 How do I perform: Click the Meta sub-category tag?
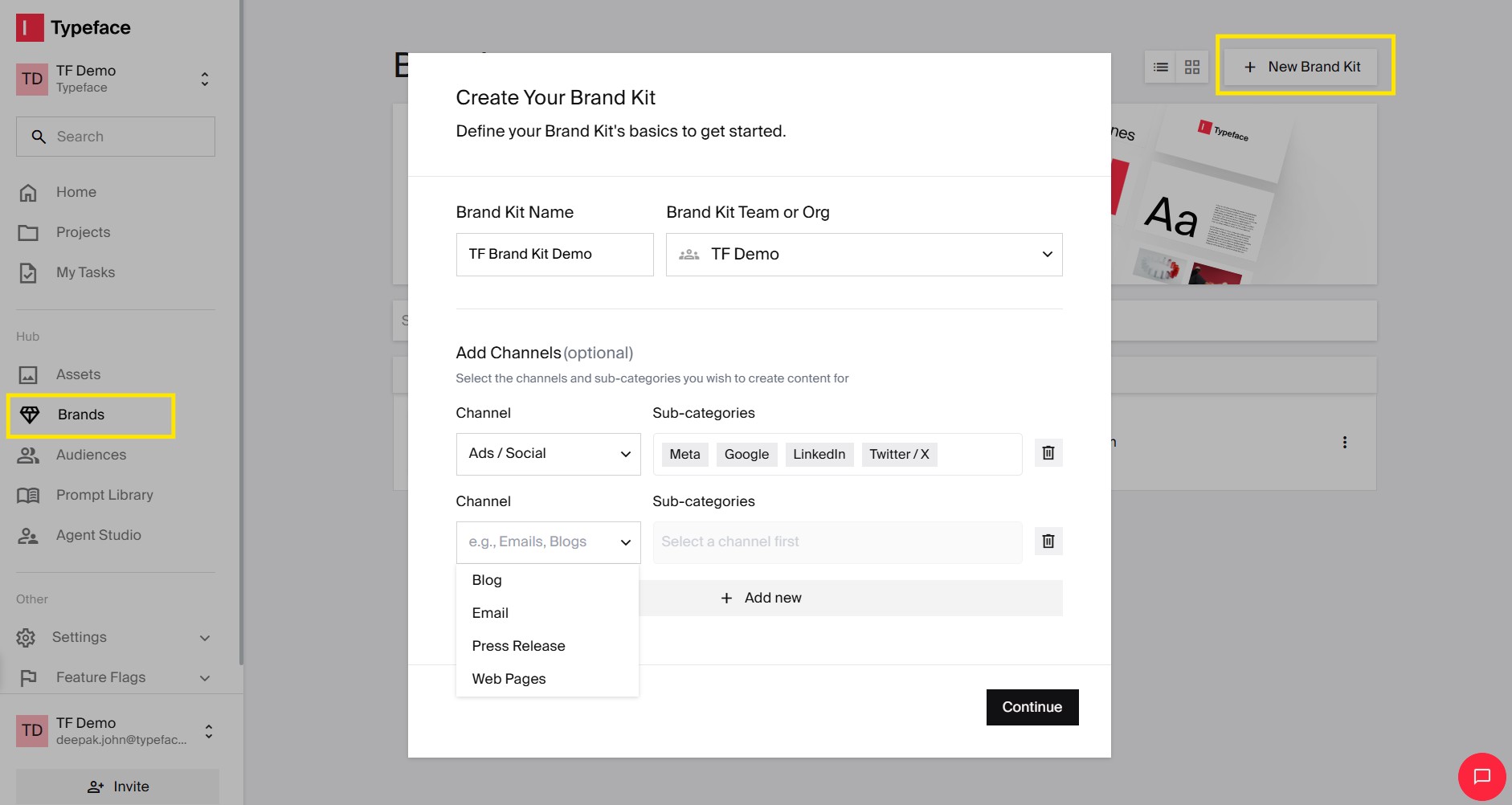(x=685, y=454)
